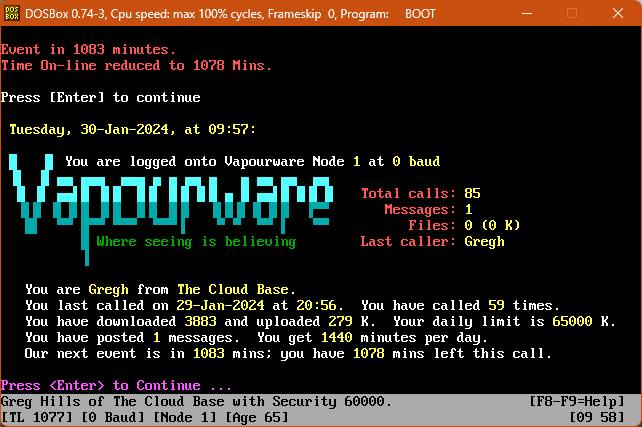Click the '[TL 1077]' time-left indicator
642x427 pixels.
(36, 418)
